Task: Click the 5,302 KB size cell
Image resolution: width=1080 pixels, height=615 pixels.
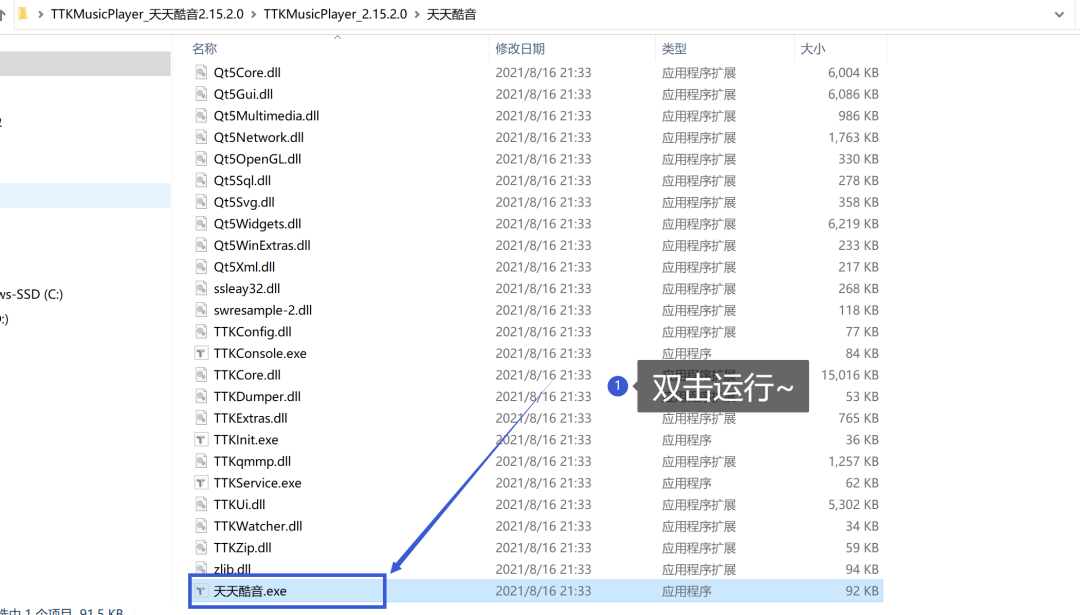Action: coord(853,504)
